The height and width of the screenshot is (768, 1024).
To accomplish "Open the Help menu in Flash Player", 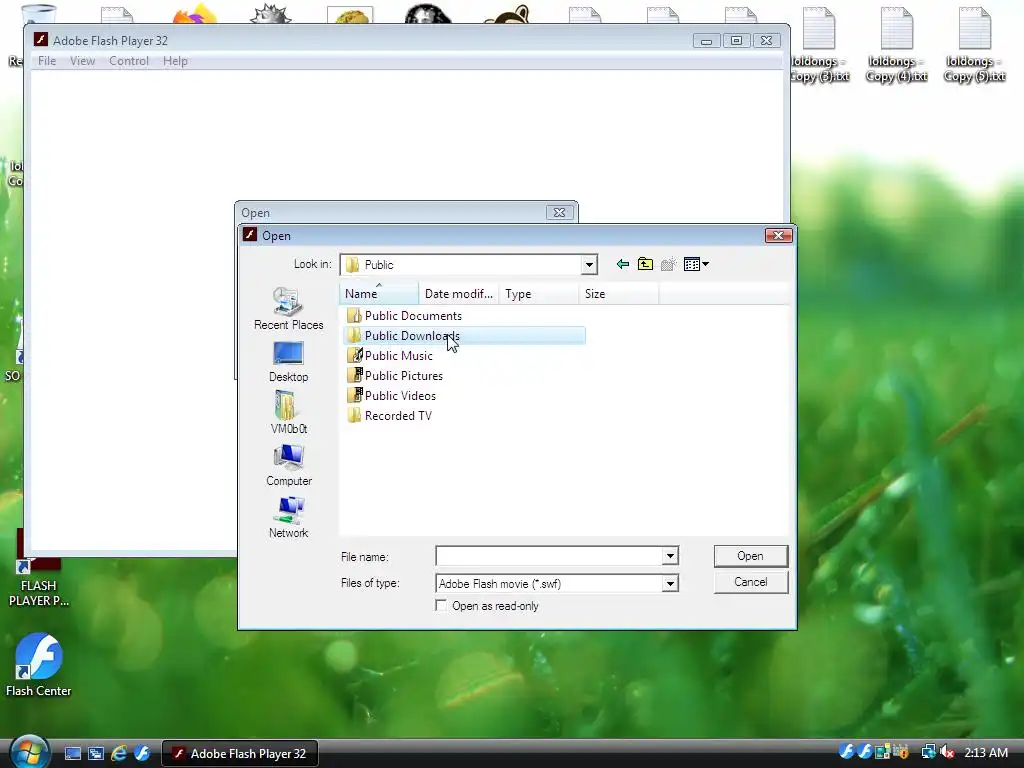I will (175, 61).
